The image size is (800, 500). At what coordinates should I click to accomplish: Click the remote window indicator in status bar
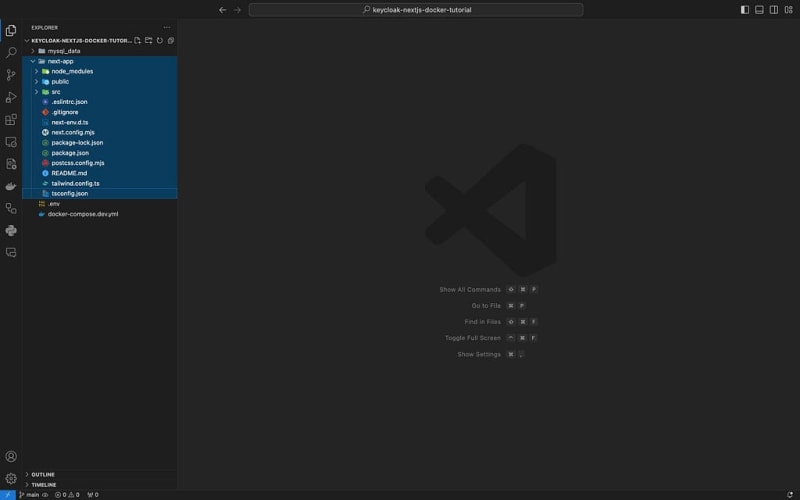(x=8, y=495)
